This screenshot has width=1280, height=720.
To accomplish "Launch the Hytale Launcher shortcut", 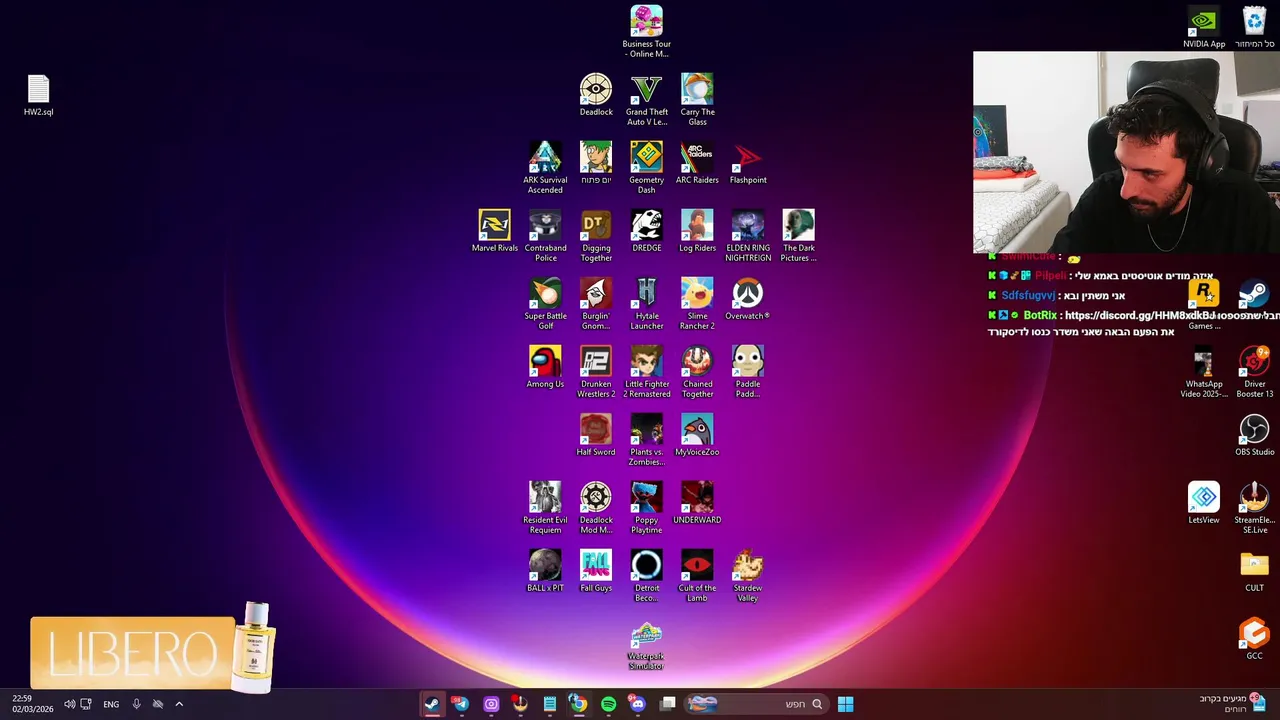I will tap(646, 304).
